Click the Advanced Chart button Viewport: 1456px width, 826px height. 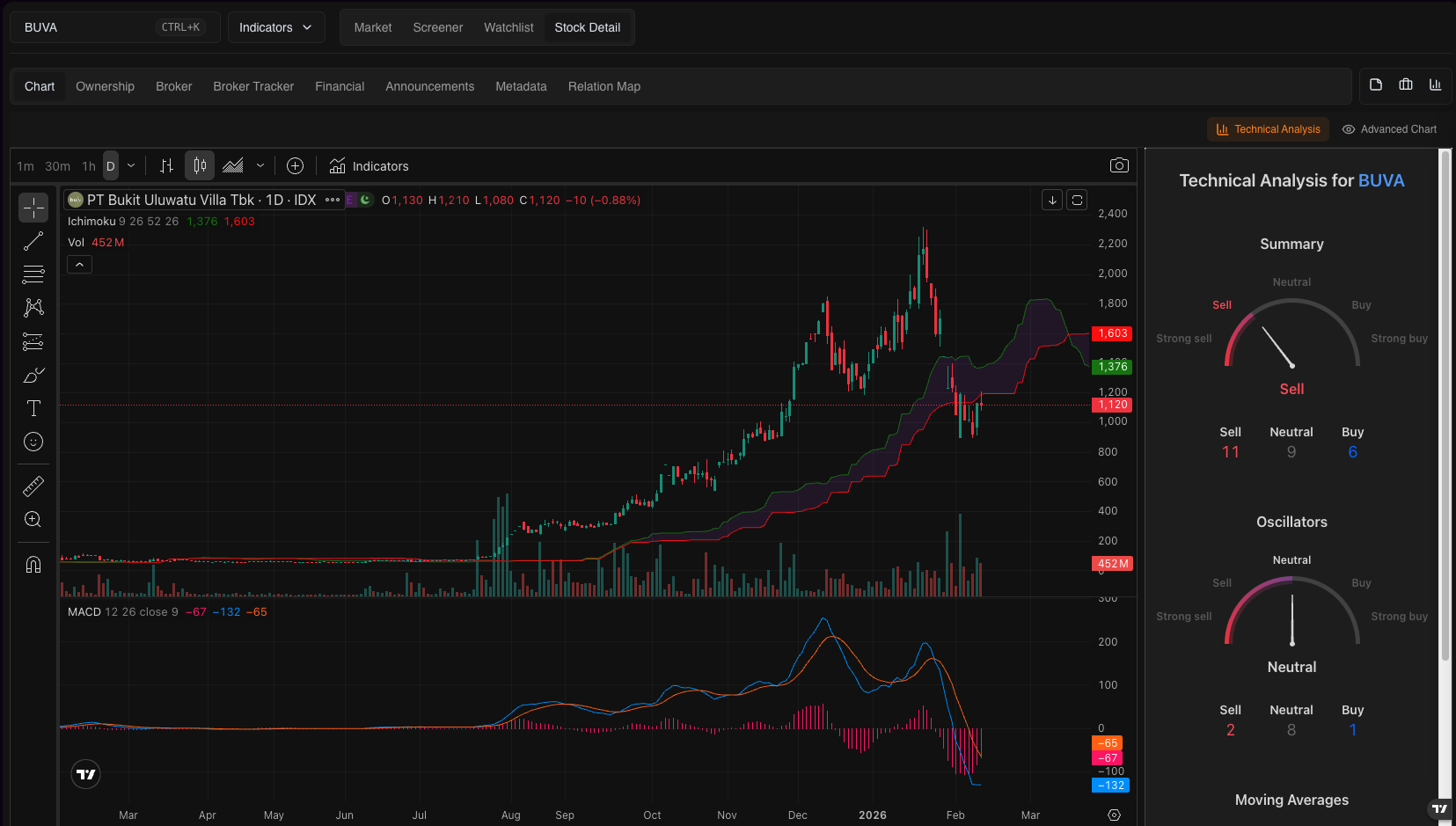(x=1389, y=129)
